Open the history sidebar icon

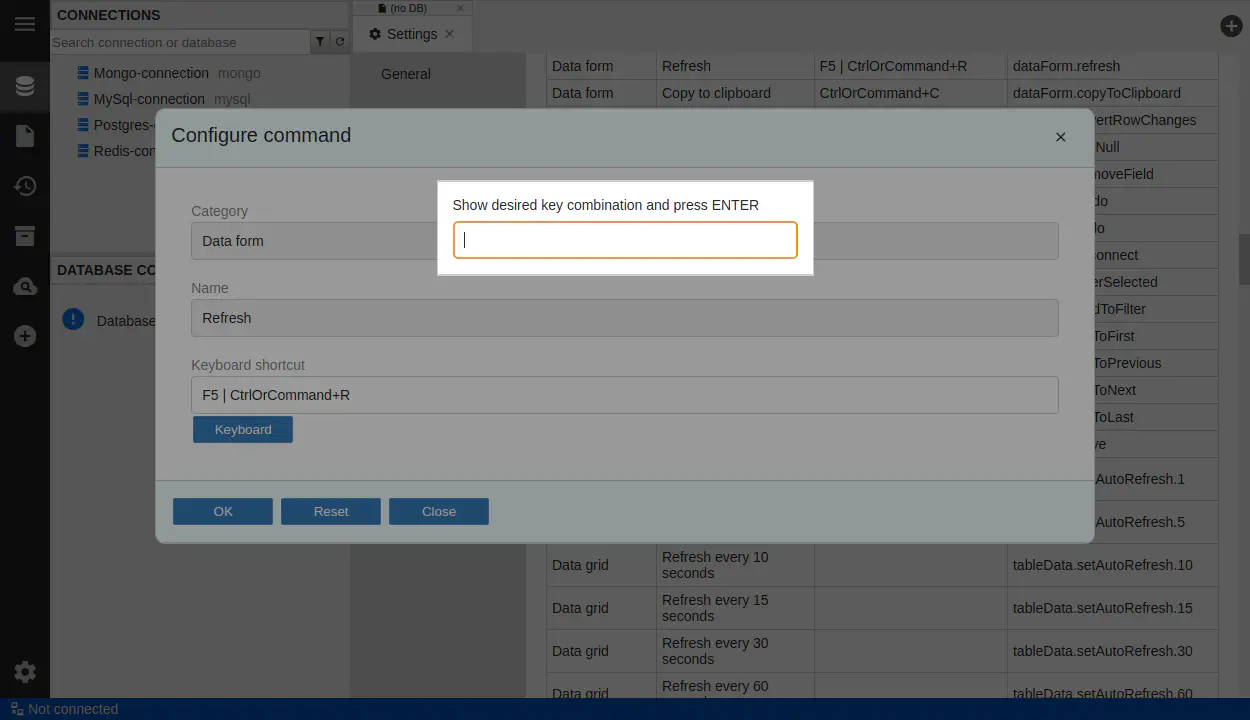coord(25,186)
